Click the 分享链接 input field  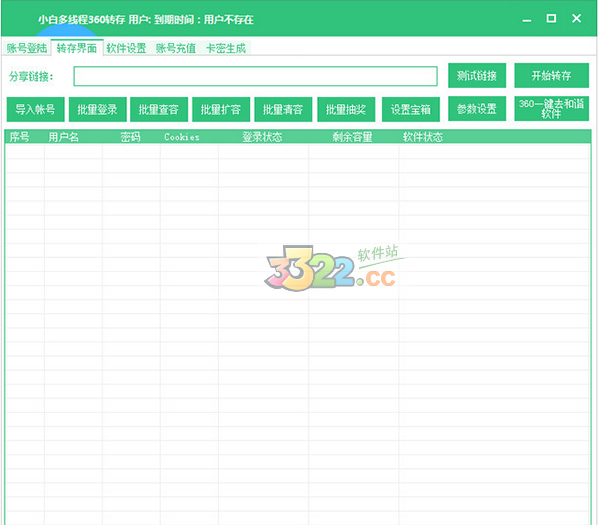point(256,76)
